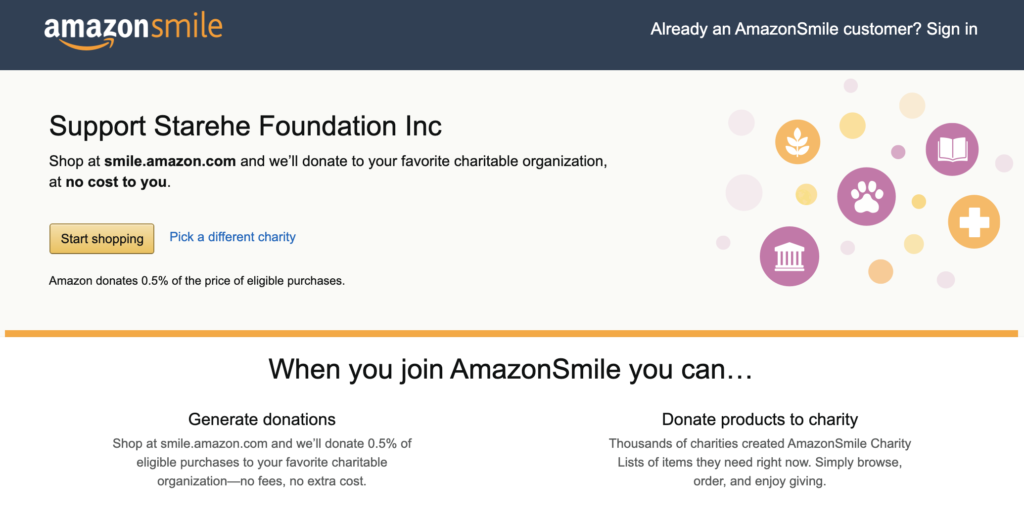The width and height of the screenshot is (1024, 517).
Task: Click the bold smile.amazon.com text
Action: 170,160
